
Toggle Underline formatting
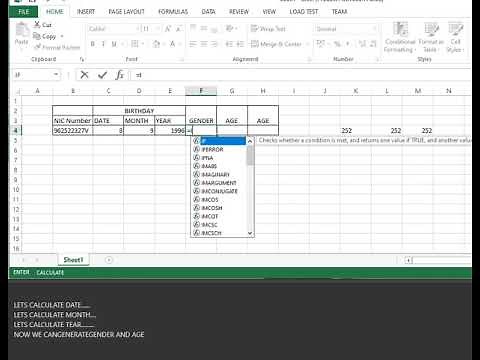pos(114,44)
